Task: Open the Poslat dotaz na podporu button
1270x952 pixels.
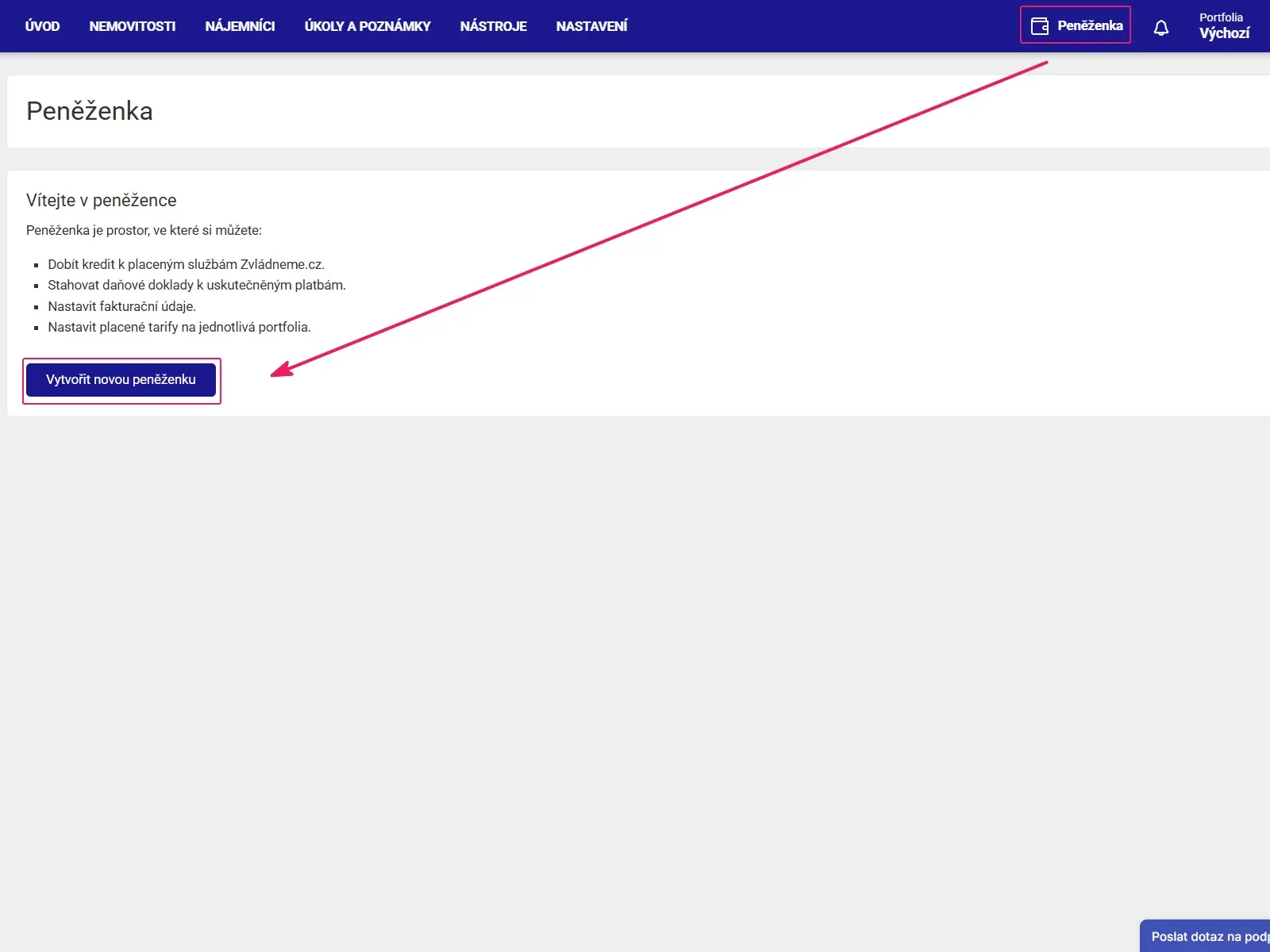Action: [1206, 936]
